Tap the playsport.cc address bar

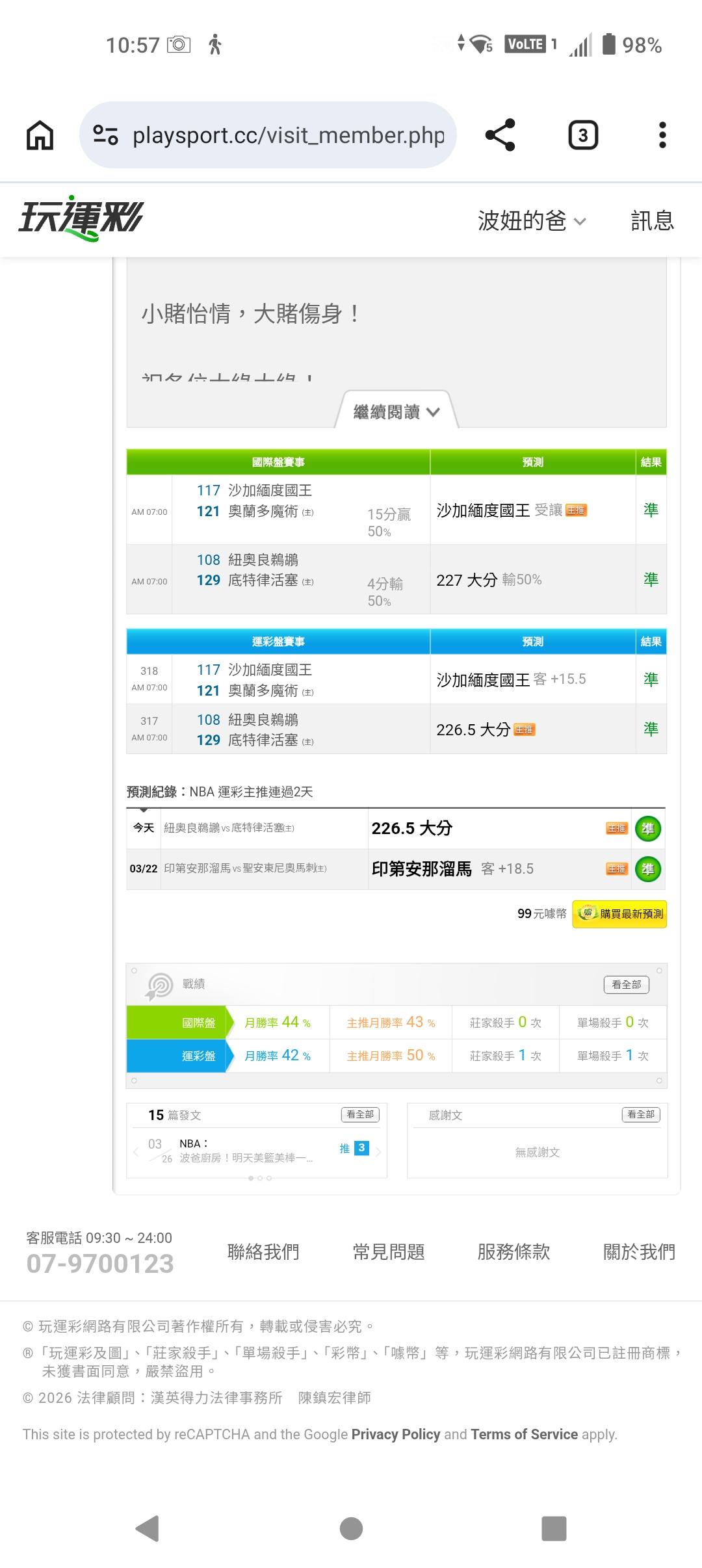click(288, 135)
